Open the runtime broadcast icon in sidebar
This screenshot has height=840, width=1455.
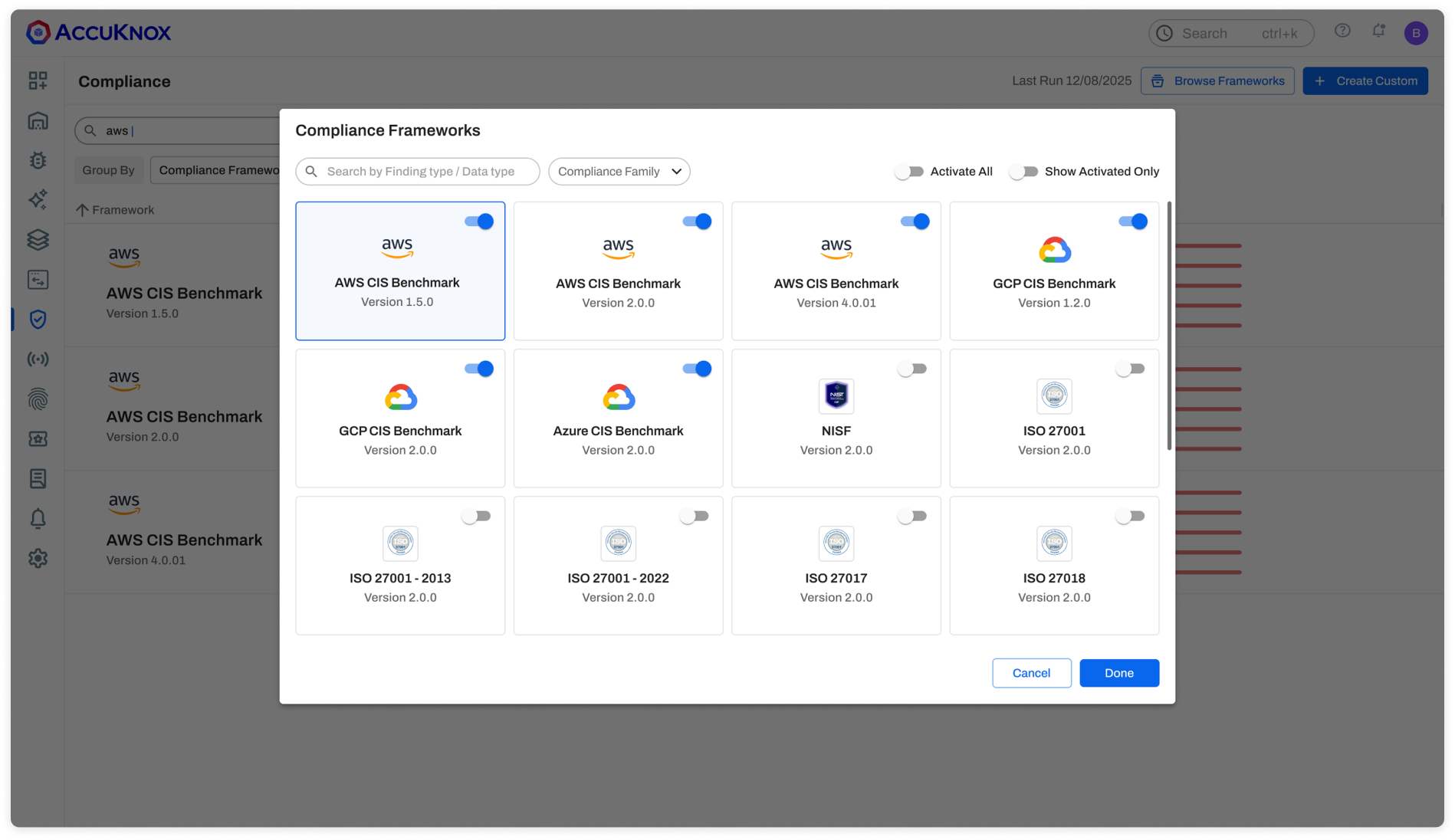pos(38,359)
